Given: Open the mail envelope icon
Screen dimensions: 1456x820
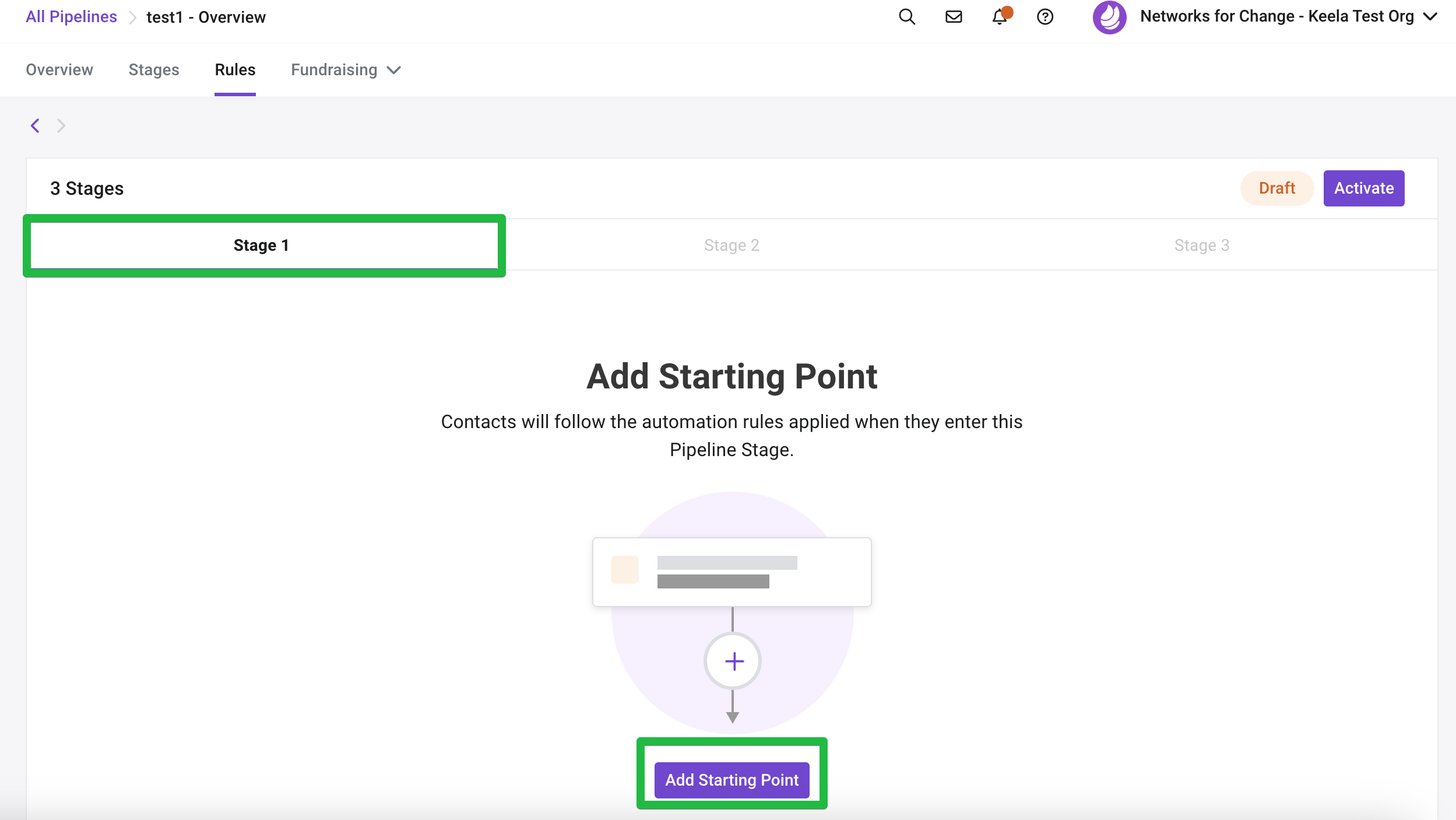Looking at the screenshot, I should [954, 17].
